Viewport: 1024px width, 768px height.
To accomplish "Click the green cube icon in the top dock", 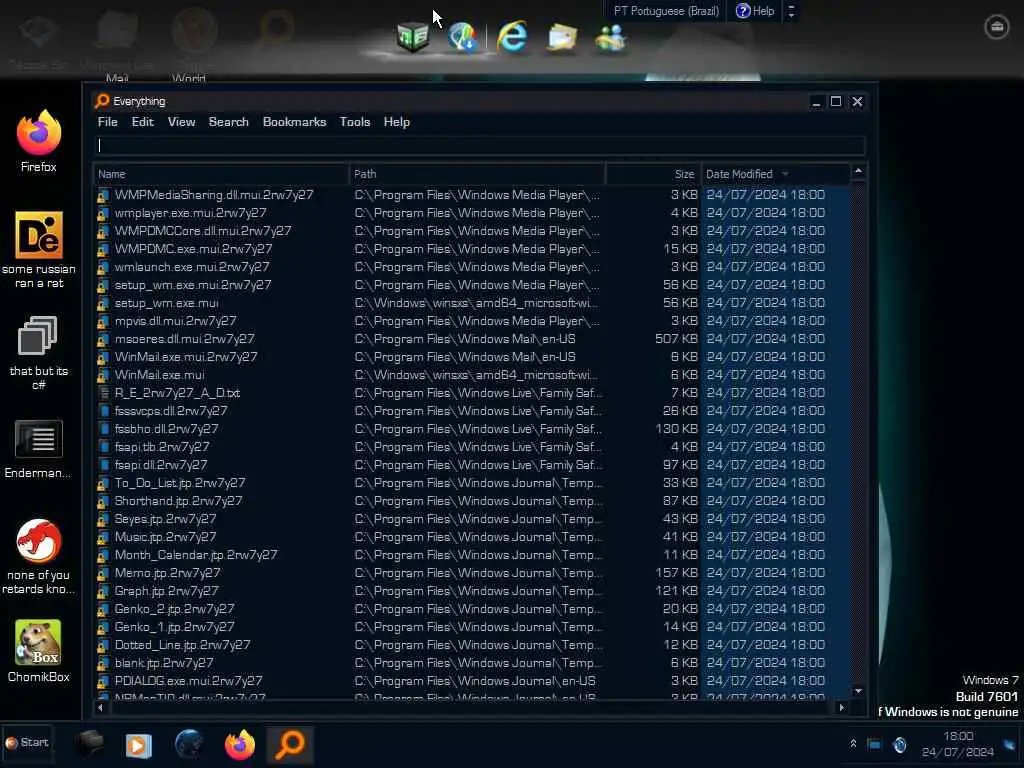I will [x=413, y=37].
